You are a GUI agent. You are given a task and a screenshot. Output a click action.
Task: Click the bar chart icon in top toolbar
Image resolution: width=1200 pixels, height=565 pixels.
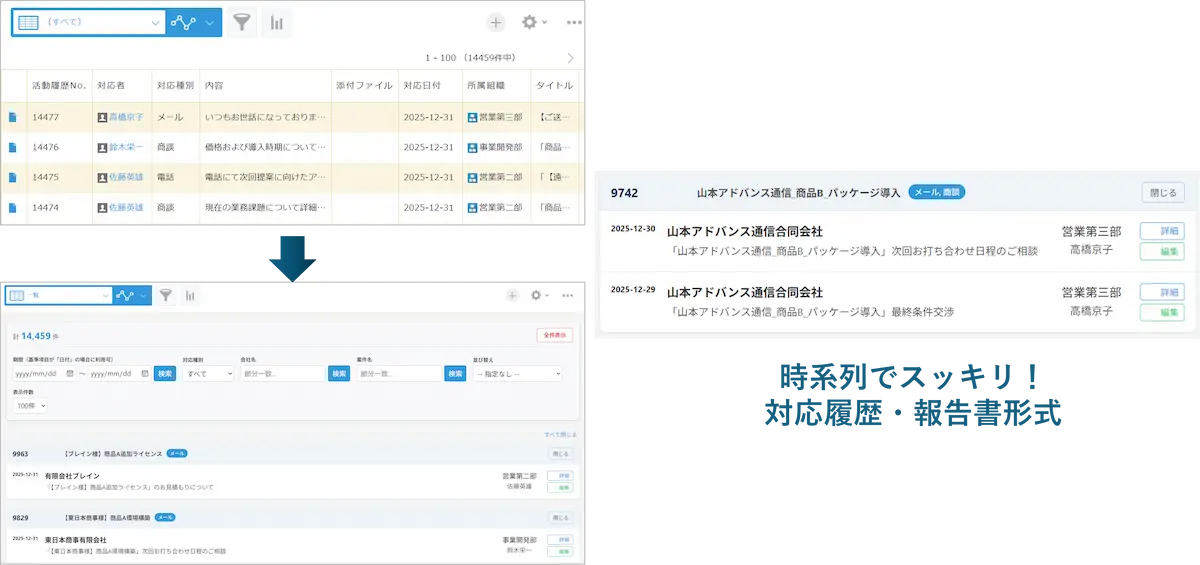coord(276,23)
